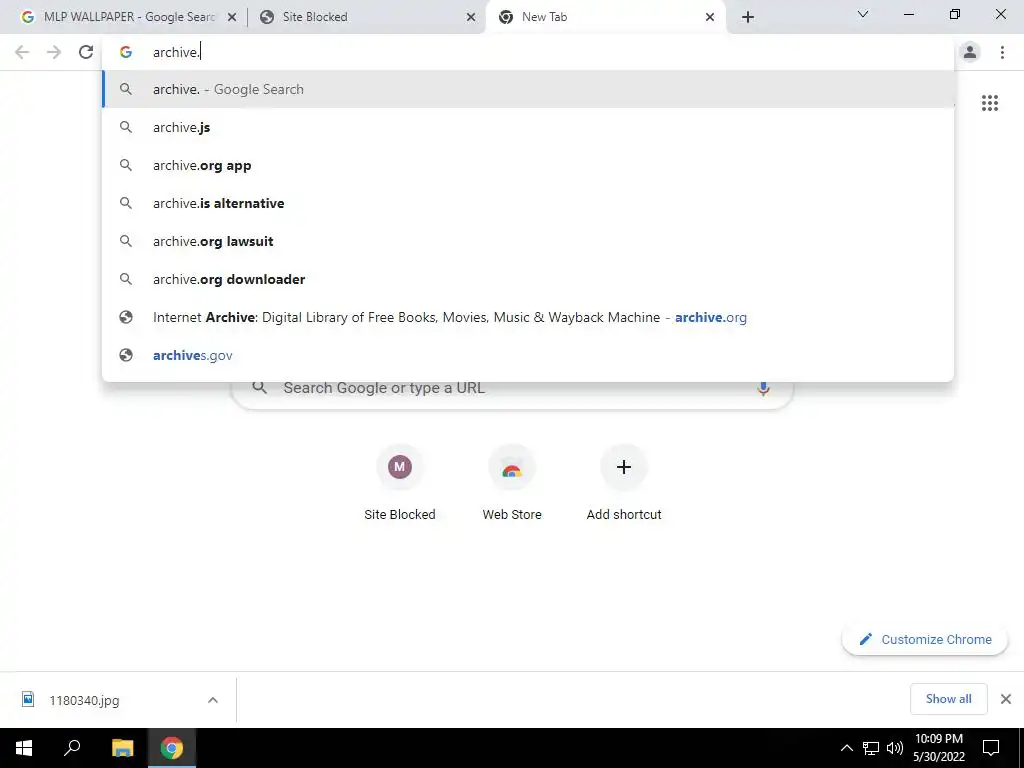Switch to the Site Blocked tab
Image resolution: width=1024 pixels, height=768 pixels.
(x=368, y=17)
